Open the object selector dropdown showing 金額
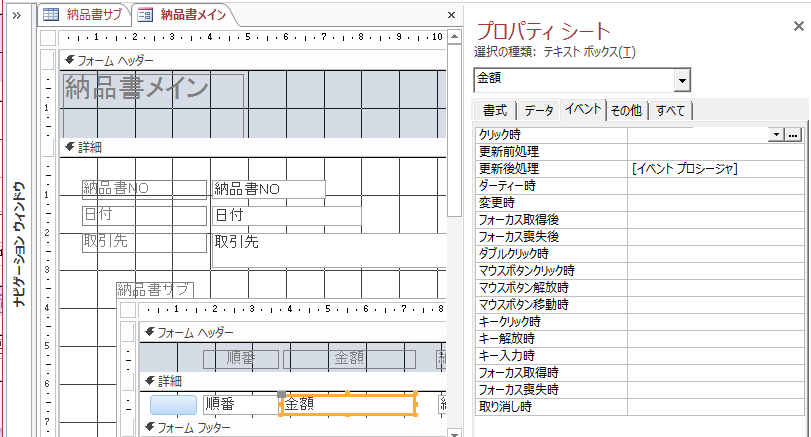The height and width of the screenshot is (437, 811). [682, 80]
